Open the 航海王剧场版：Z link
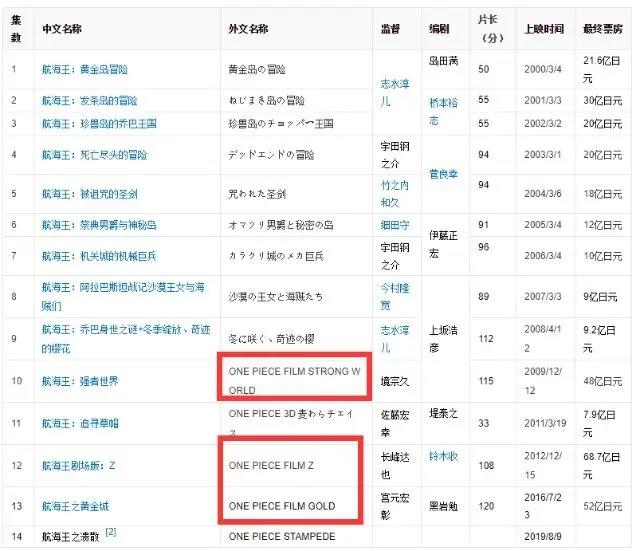 [x=78, y=466]
